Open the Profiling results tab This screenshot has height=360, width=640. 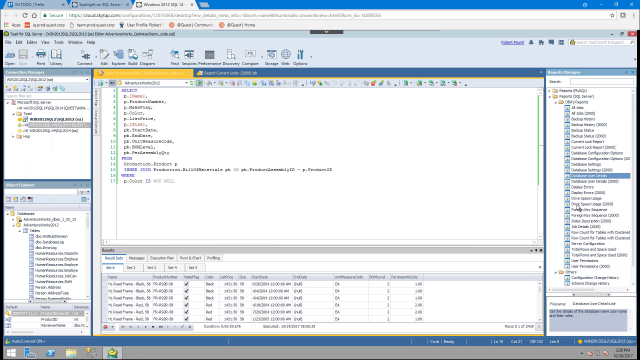point(213,258)
